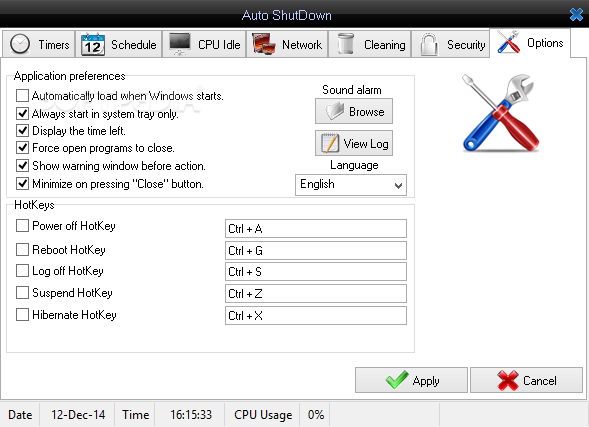Viewport: 589px width, 427px height.
Task: Select the Options tab label
Action: [x=545, y=43]
